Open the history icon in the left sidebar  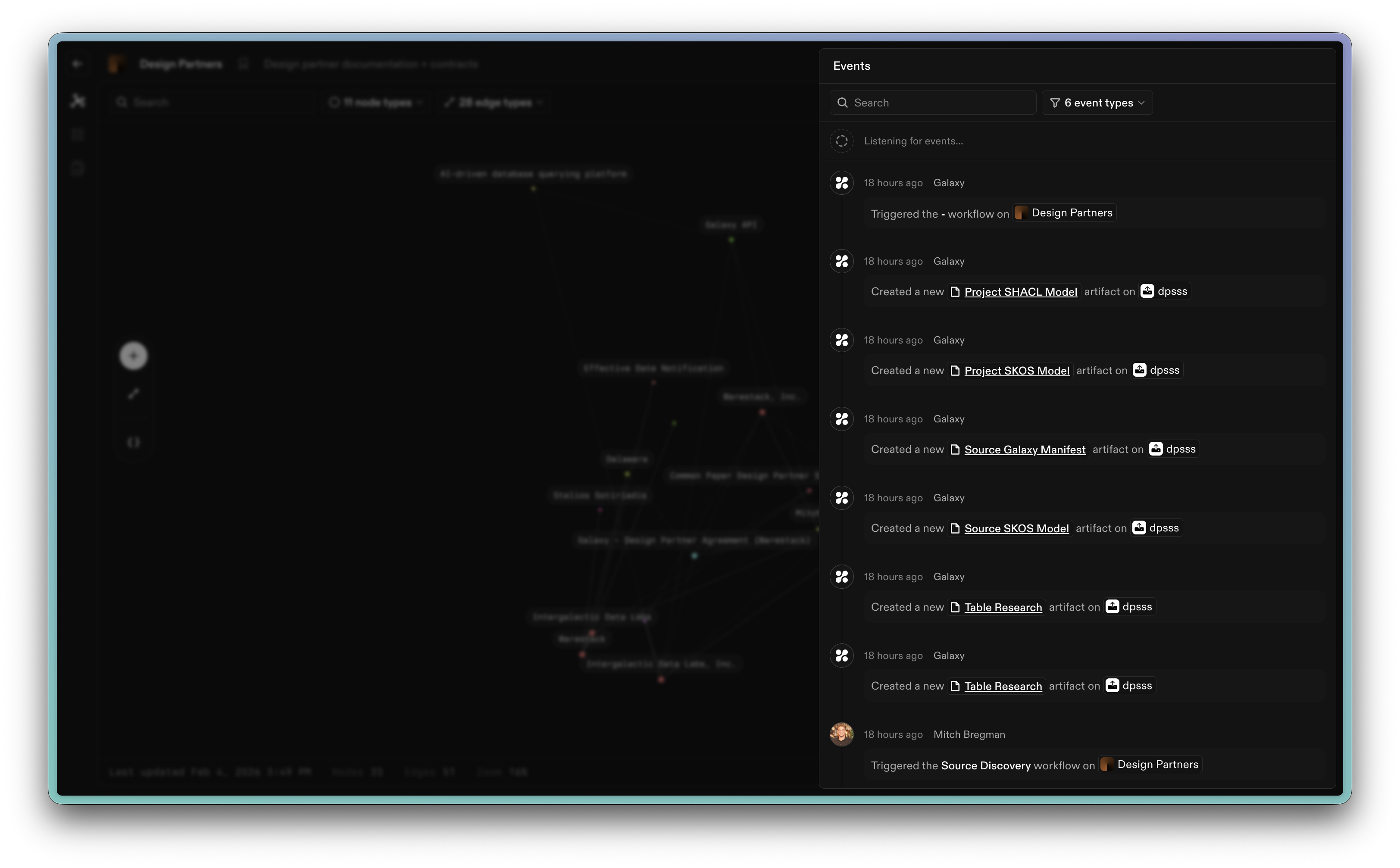(x=78, y=168)
